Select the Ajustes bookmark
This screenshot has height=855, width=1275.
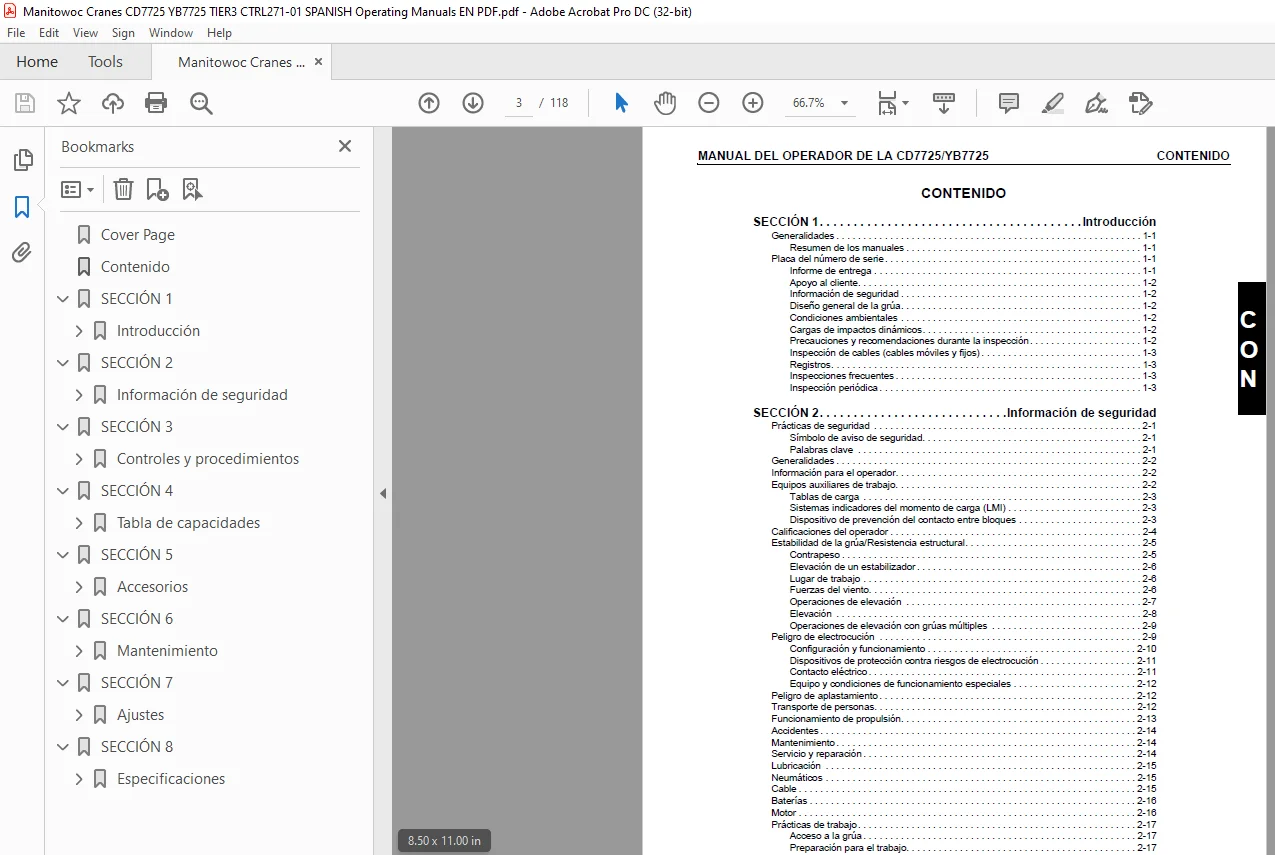tap(140, 715)
